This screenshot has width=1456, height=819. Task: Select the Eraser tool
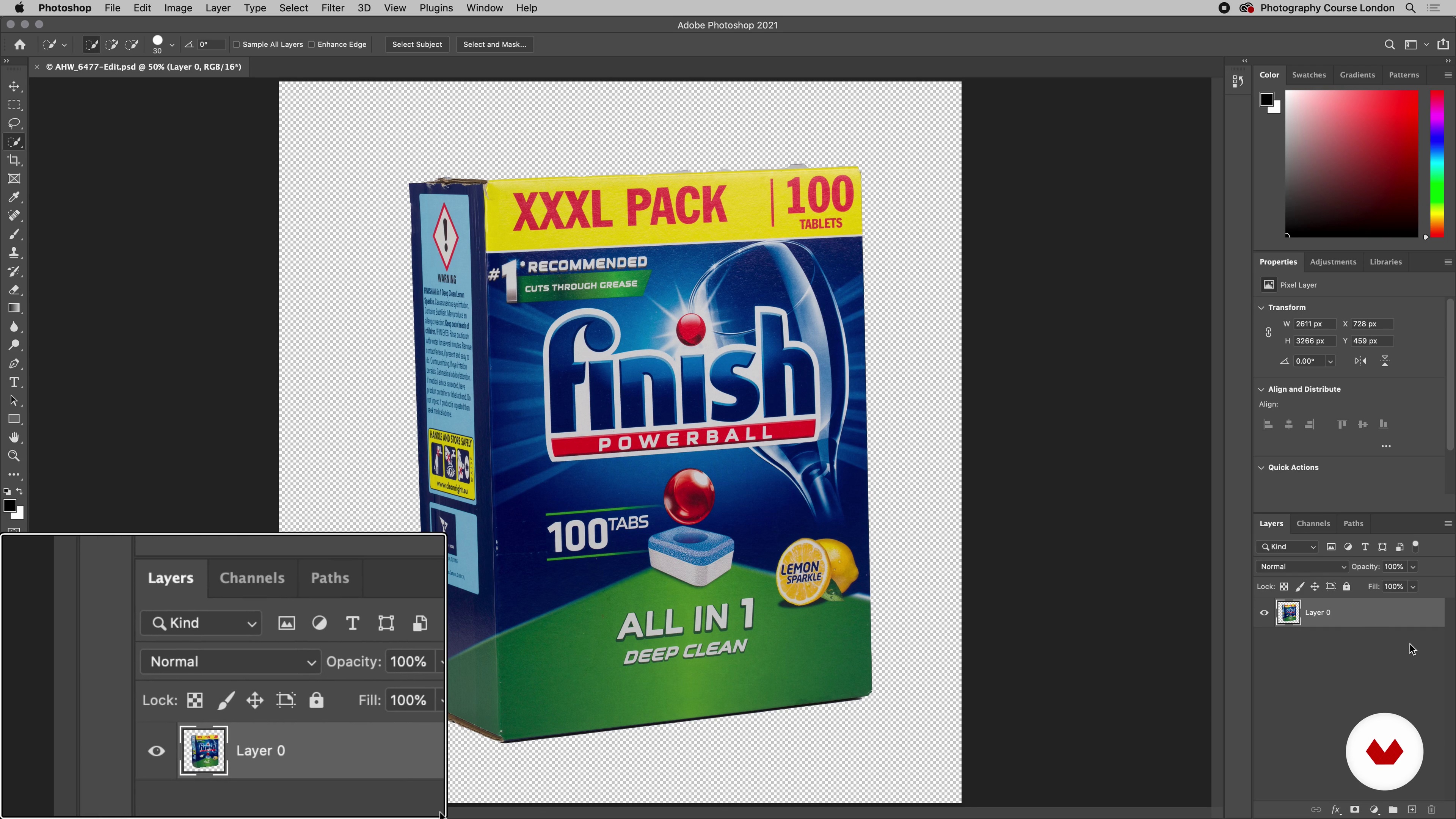[x=14, y=290]
